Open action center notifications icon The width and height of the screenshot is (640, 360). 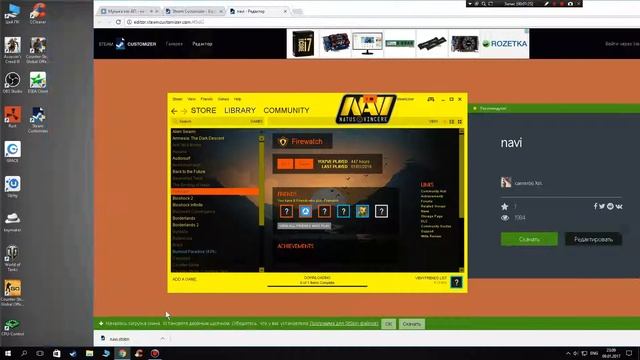[629, 353]
